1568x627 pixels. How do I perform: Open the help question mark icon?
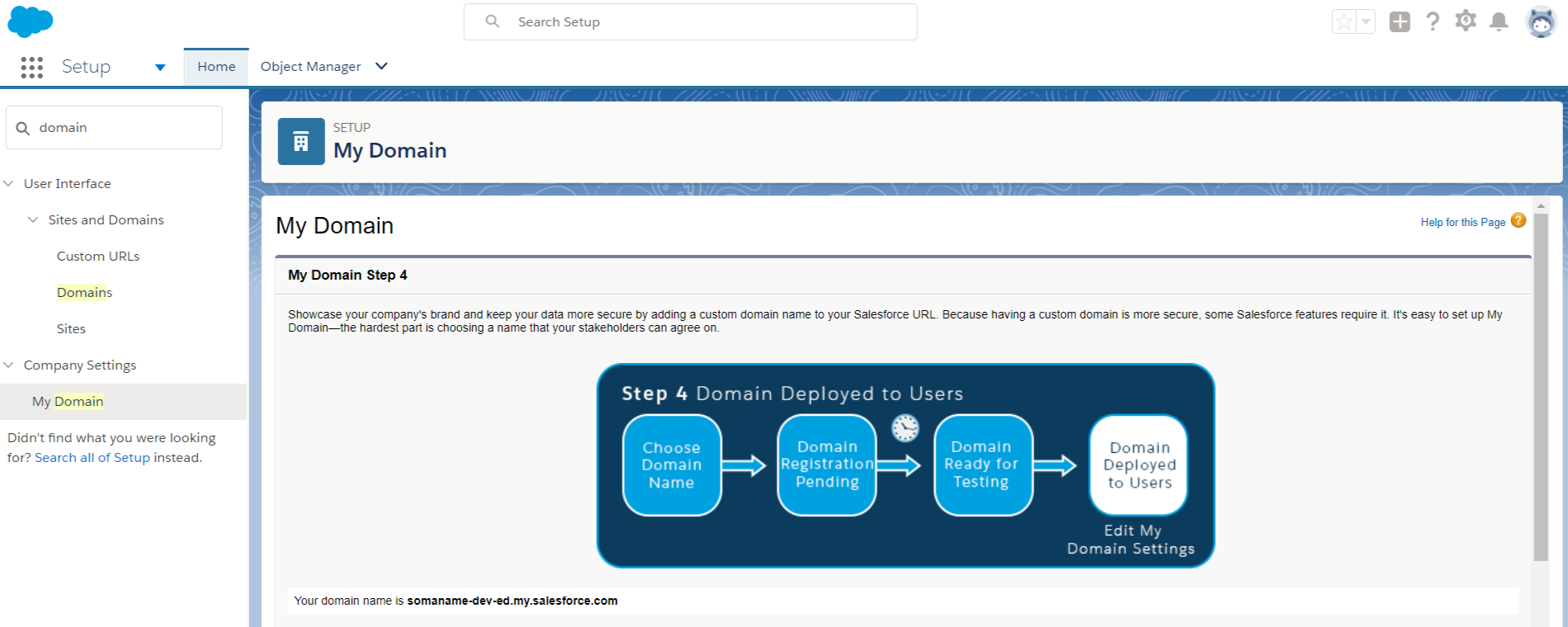[1433, 21]
